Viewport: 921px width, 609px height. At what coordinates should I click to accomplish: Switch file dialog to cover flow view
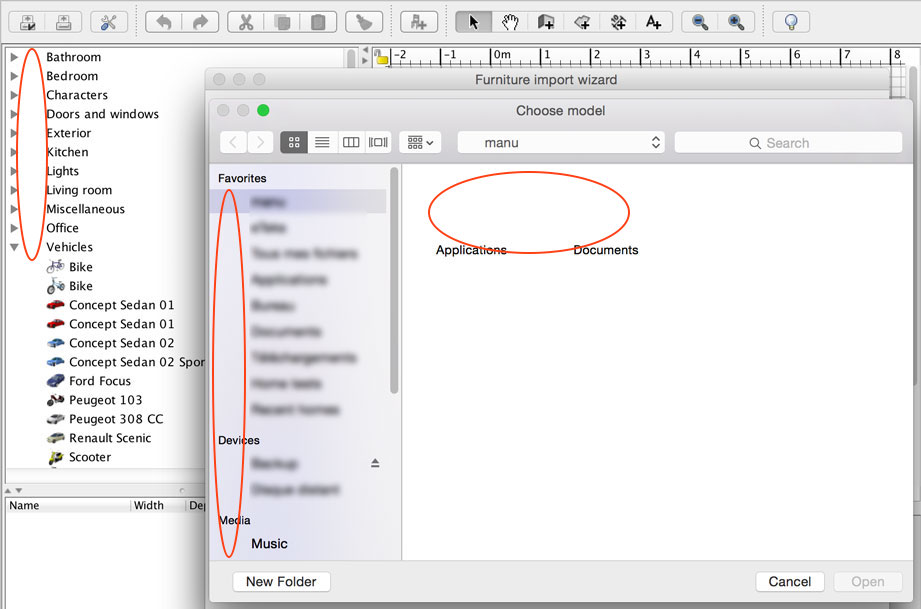pyautogui.click(x=378, y=142)
